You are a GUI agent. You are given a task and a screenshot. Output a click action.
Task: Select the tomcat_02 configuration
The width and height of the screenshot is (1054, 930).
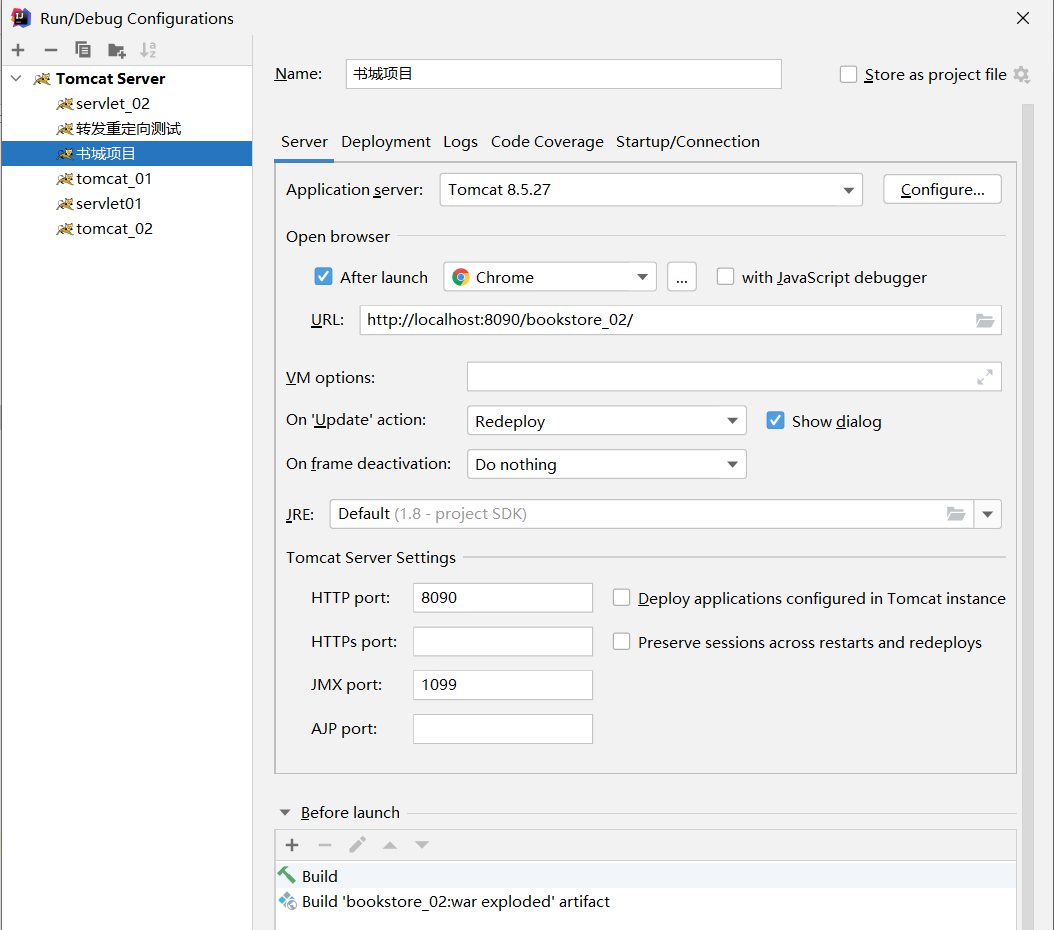(127, 229)
